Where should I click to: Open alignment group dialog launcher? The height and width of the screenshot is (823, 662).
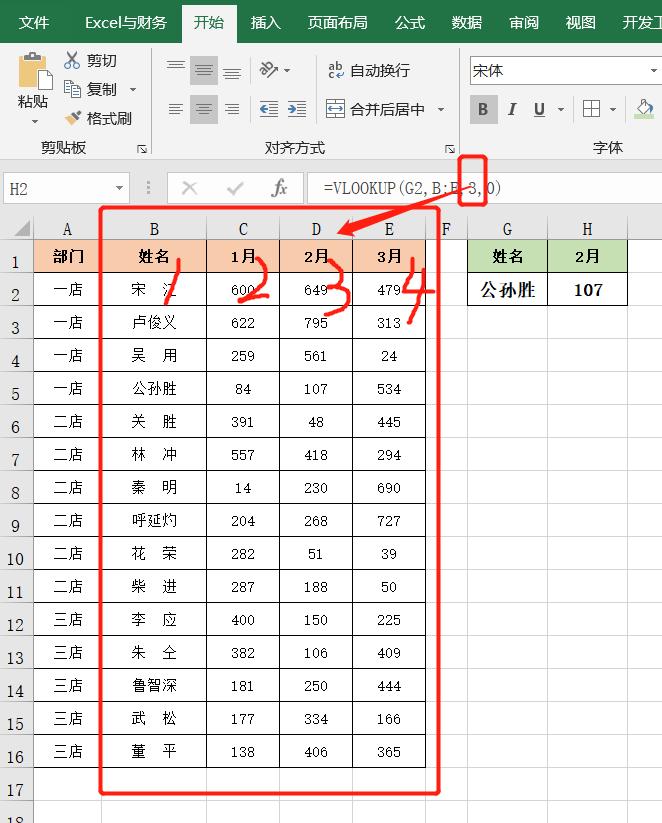point(449,149)
